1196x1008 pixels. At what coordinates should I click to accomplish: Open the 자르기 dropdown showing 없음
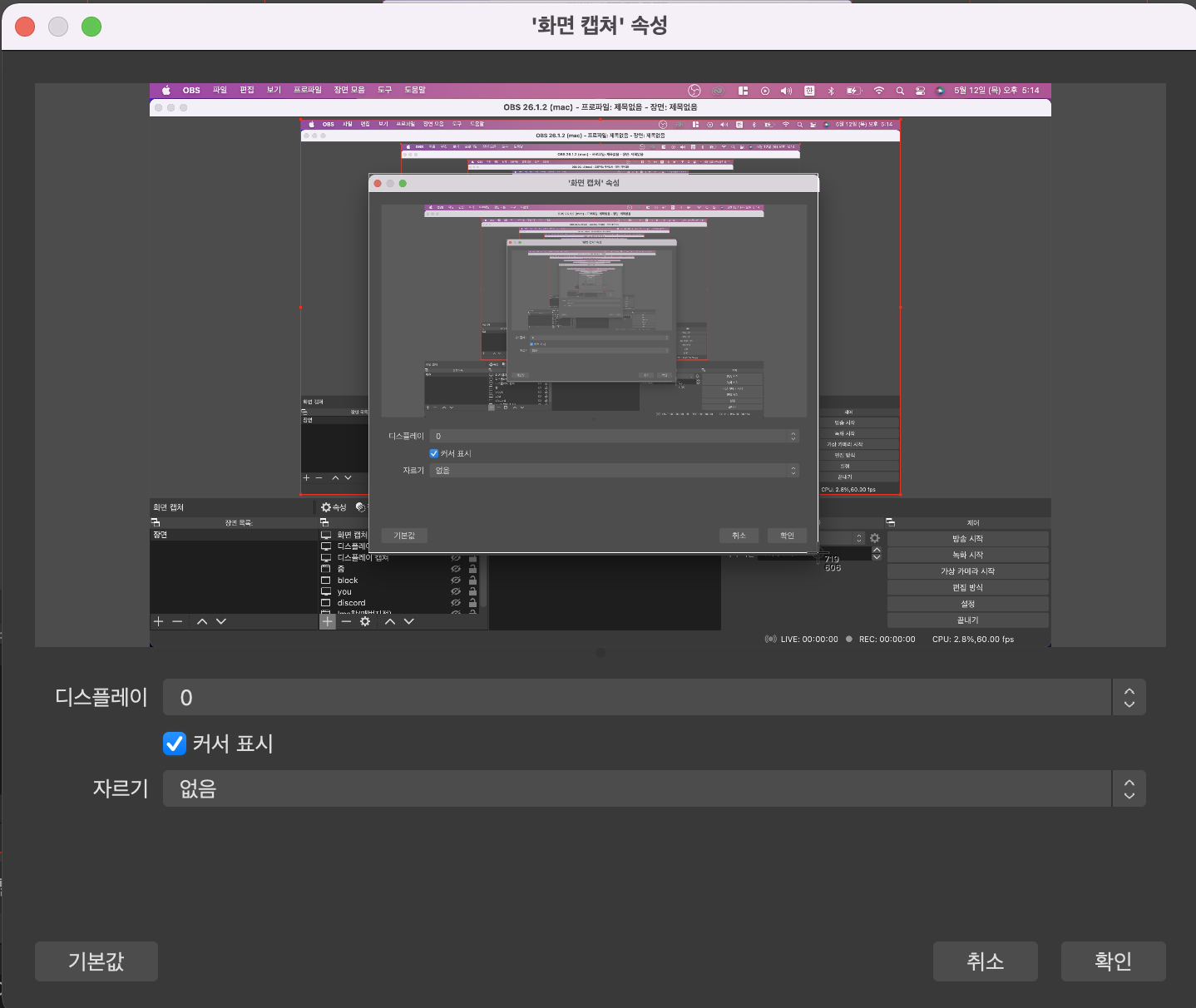655,788
